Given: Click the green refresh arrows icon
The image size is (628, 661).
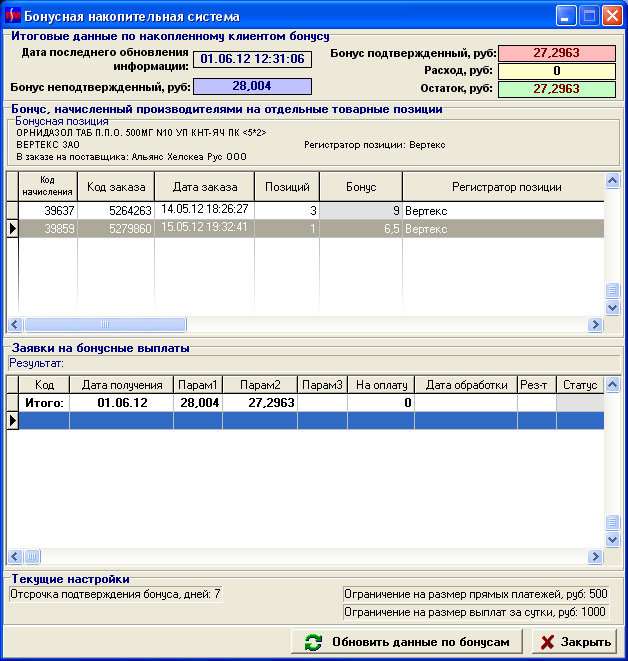Looking at the screenshot, I should click(313, 642).
